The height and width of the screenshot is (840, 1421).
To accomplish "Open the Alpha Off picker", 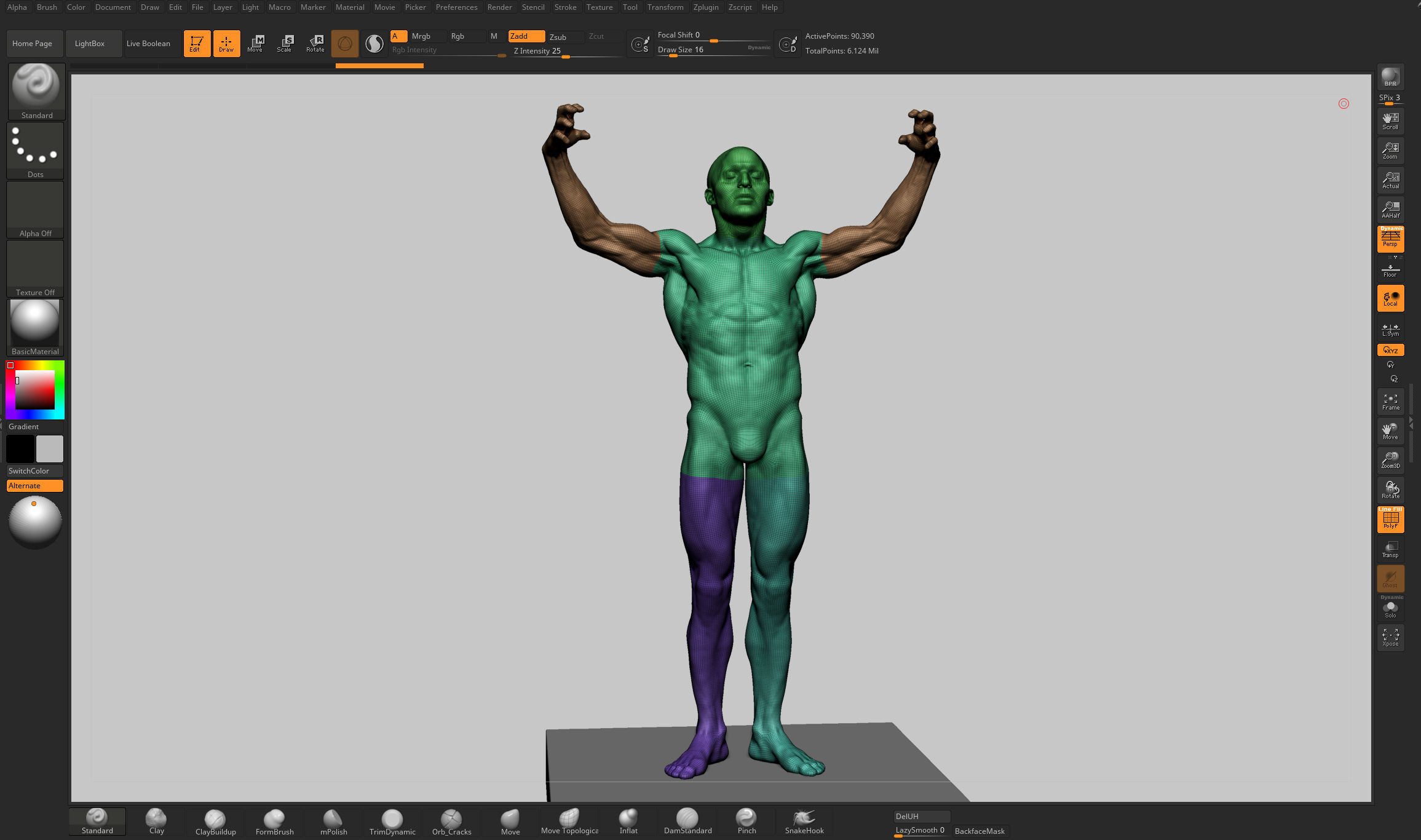I will [x=35, y=210].
